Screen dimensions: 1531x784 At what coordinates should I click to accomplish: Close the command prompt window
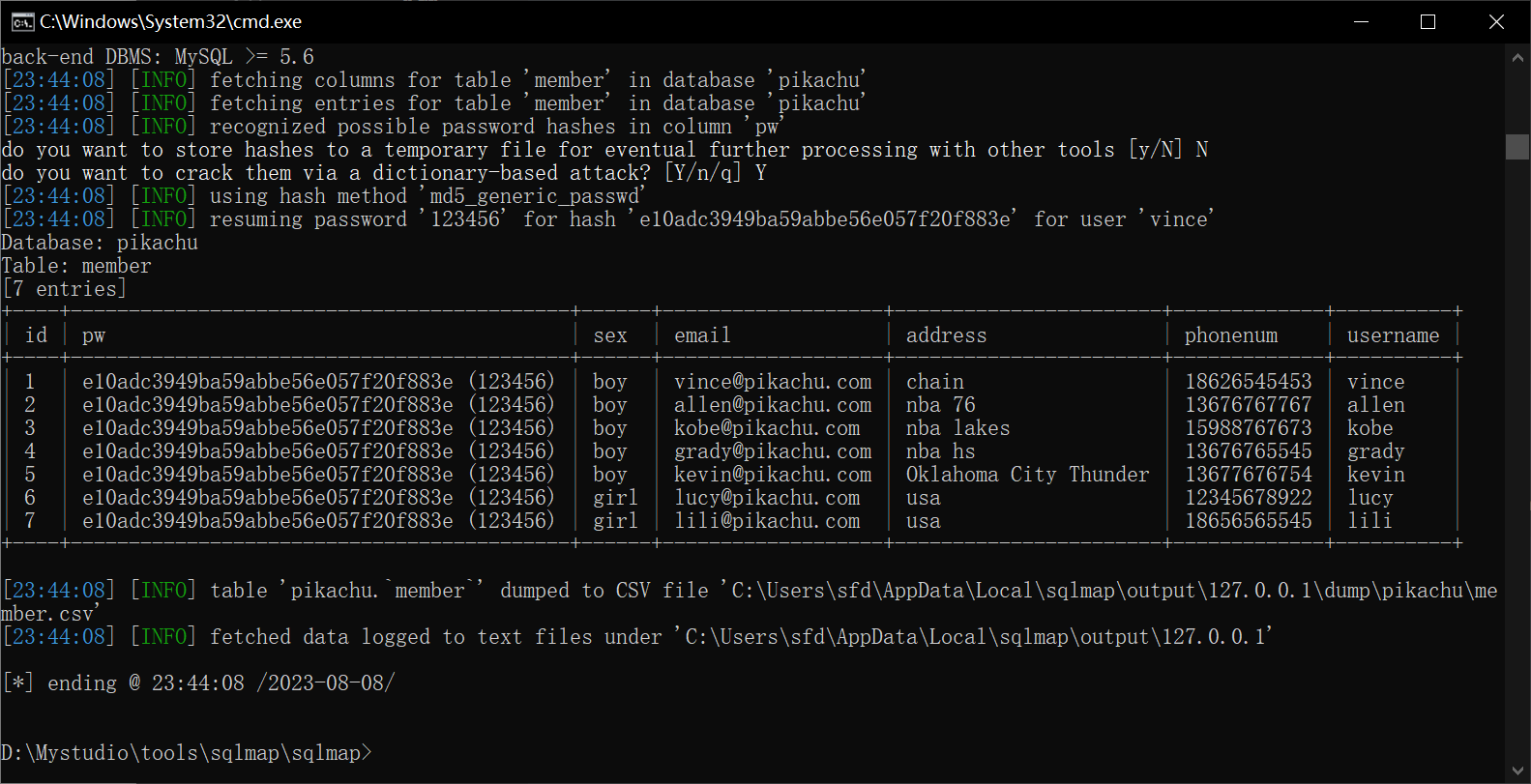coord(1496,21)
